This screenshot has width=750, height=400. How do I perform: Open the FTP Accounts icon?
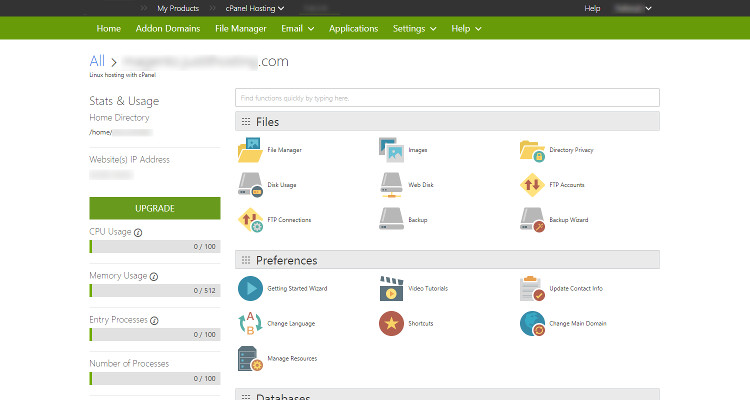532,185
